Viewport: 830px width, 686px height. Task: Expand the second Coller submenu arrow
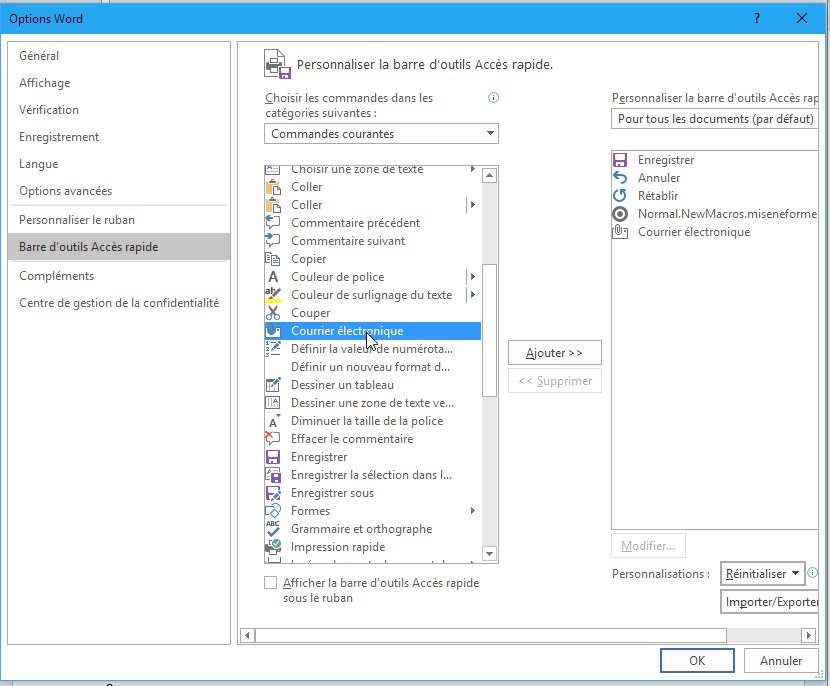point(473,205)
